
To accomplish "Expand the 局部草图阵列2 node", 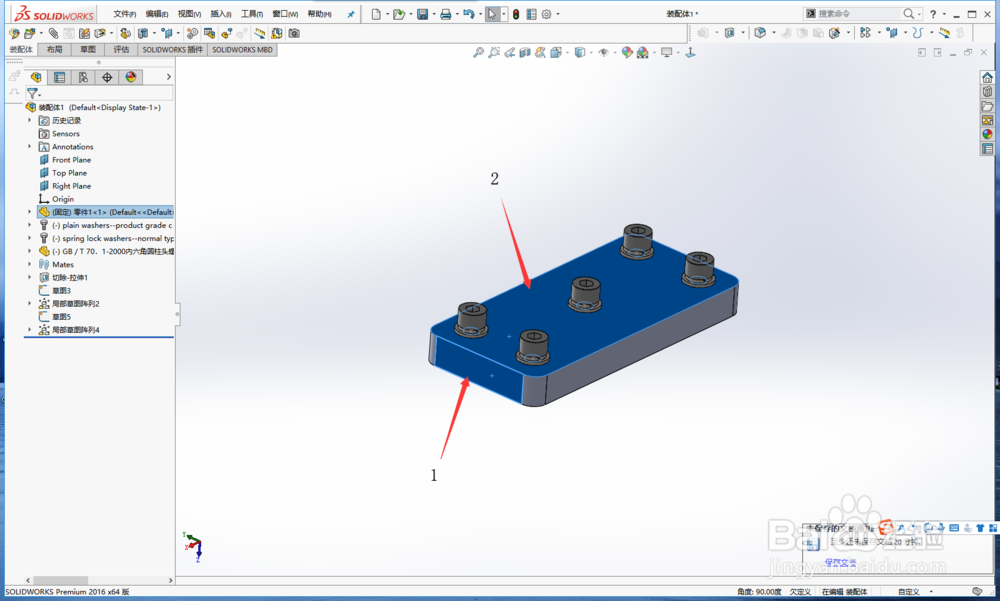I will click(x=29, y=303).
